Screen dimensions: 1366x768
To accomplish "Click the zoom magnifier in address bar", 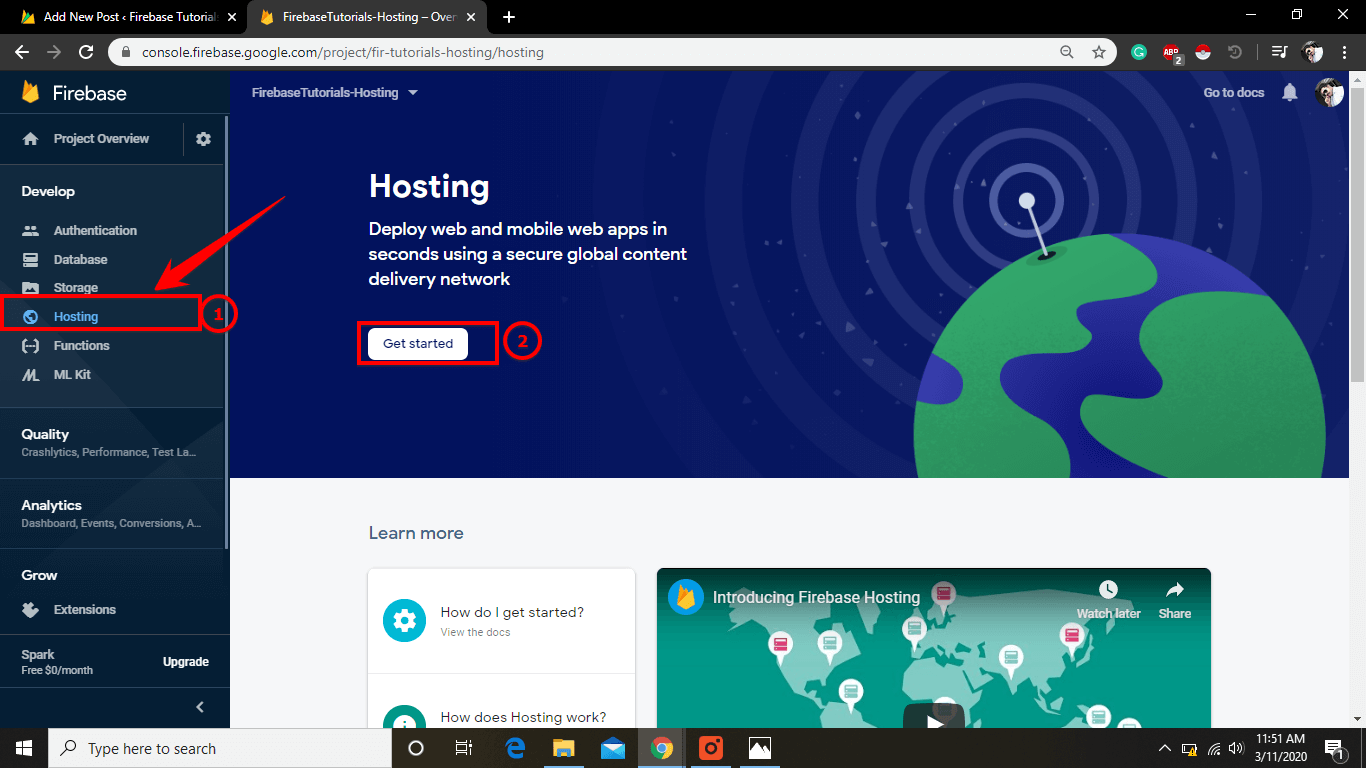I will click(x=1068, y=52).
